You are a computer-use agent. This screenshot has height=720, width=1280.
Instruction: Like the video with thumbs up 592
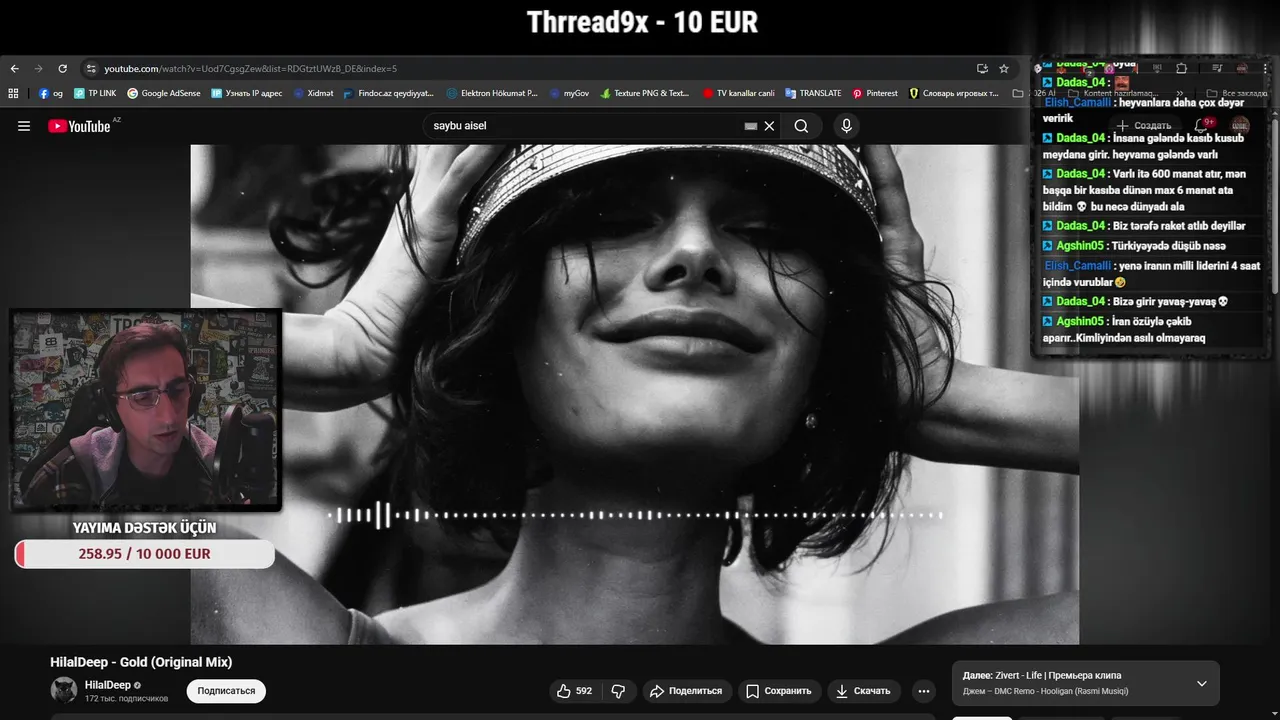tap(575, 691)
